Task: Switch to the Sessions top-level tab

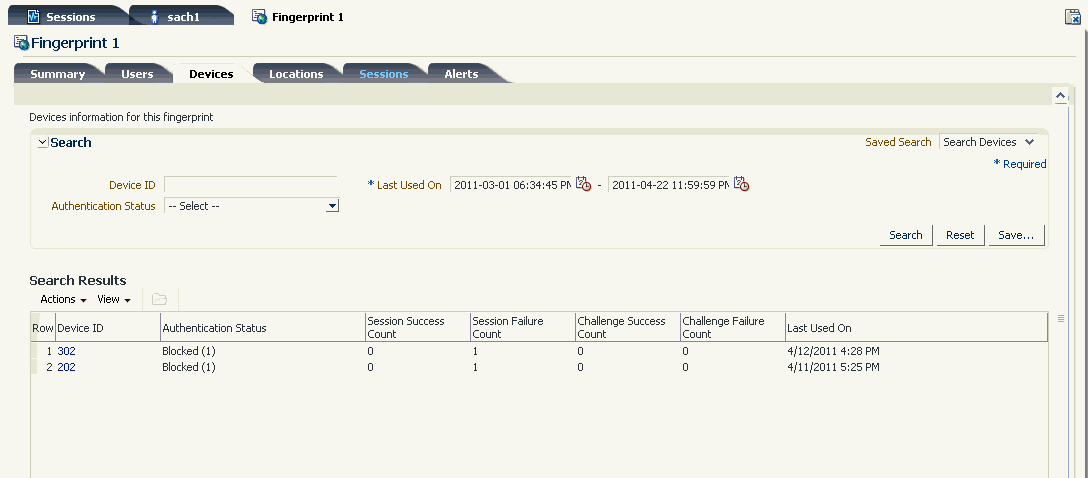Action: coord(70,17)
